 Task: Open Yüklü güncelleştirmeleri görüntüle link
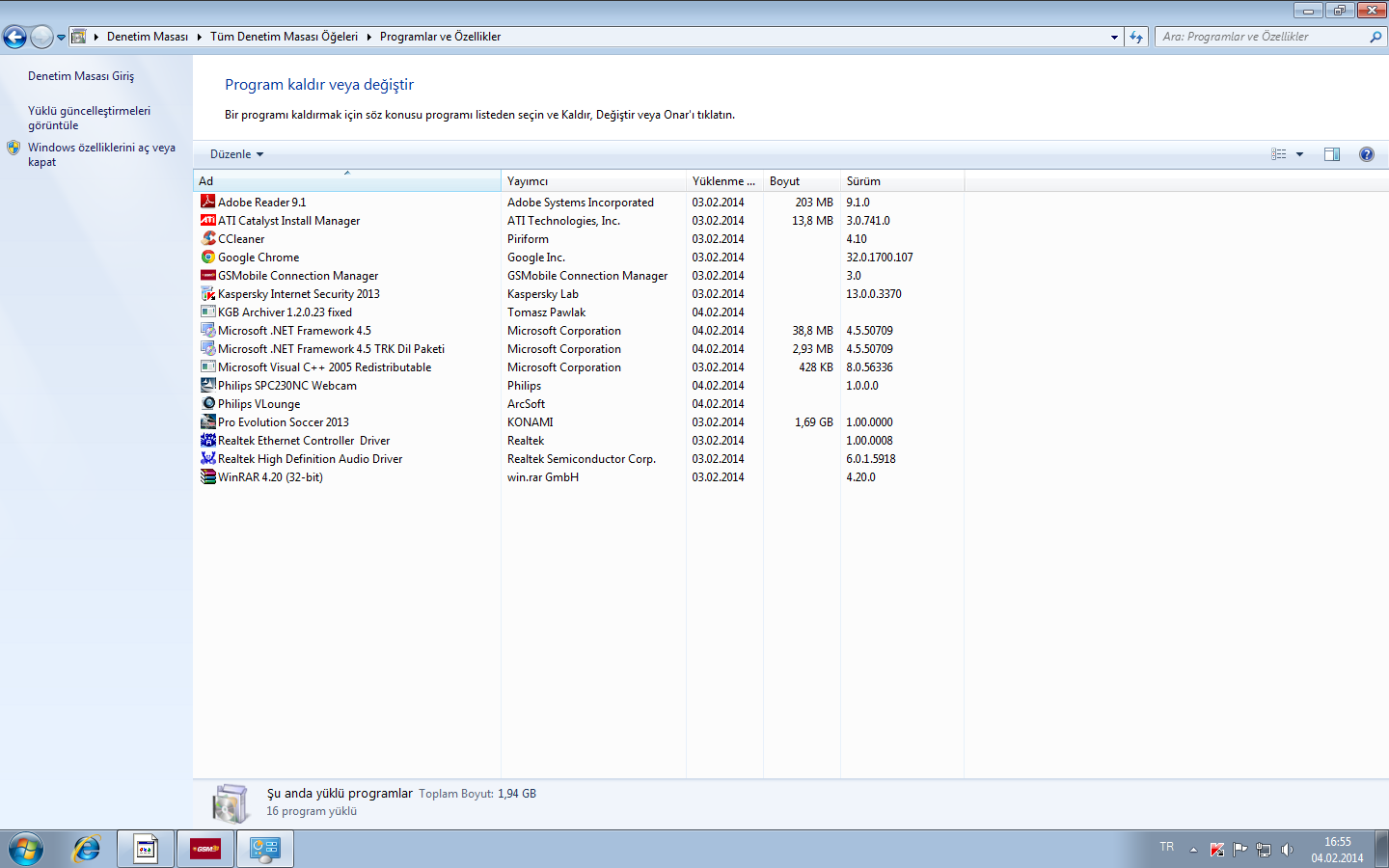89,118
